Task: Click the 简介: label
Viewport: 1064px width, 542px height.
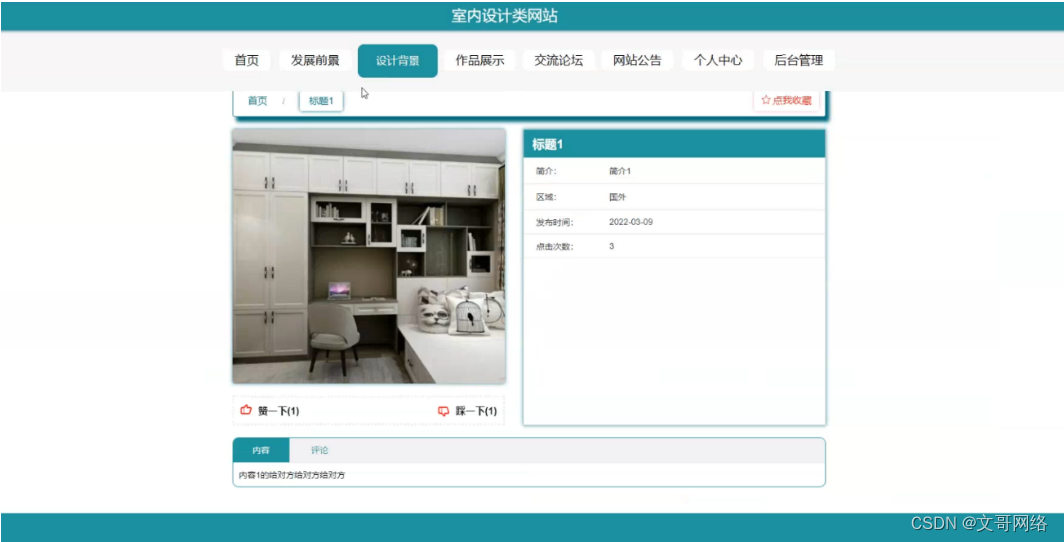Action: click(546, 171)
